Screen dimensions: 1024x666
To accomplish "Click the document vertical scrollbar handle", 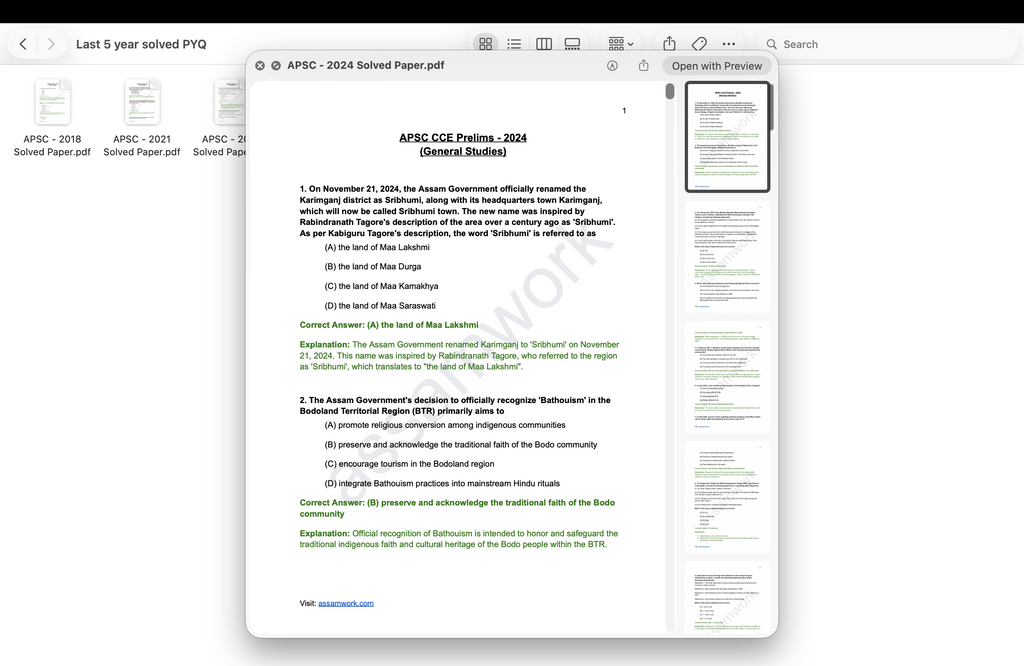I will (669, 91).
